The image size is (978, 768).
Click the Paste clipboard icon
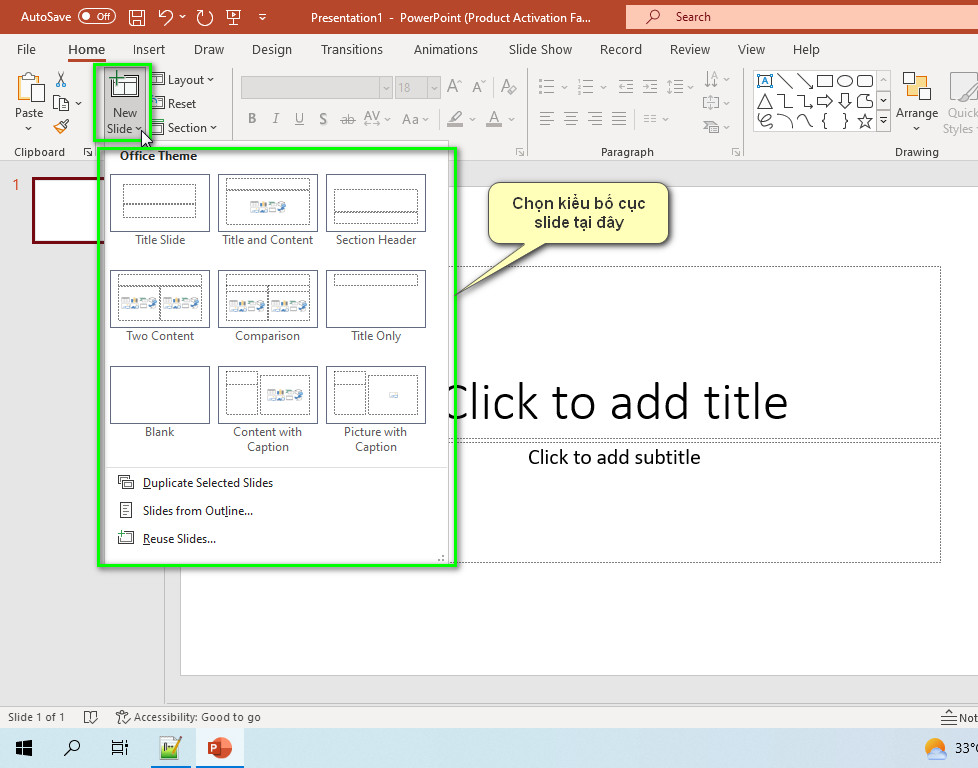29,87
